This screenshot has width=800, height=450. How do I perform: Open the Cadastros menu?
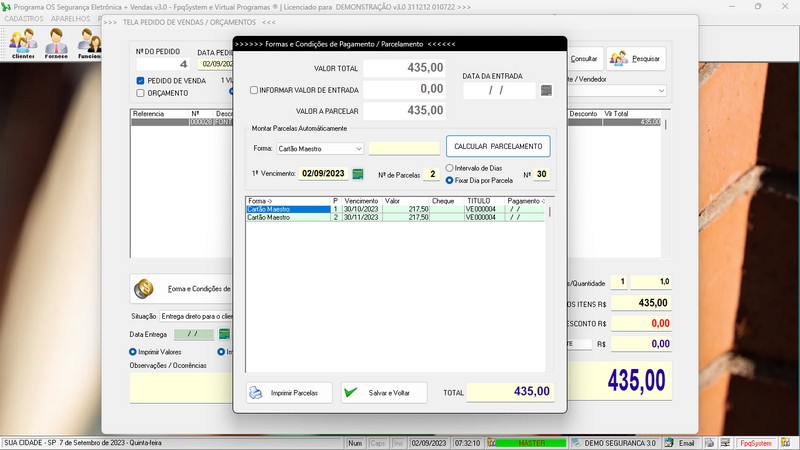24,19
